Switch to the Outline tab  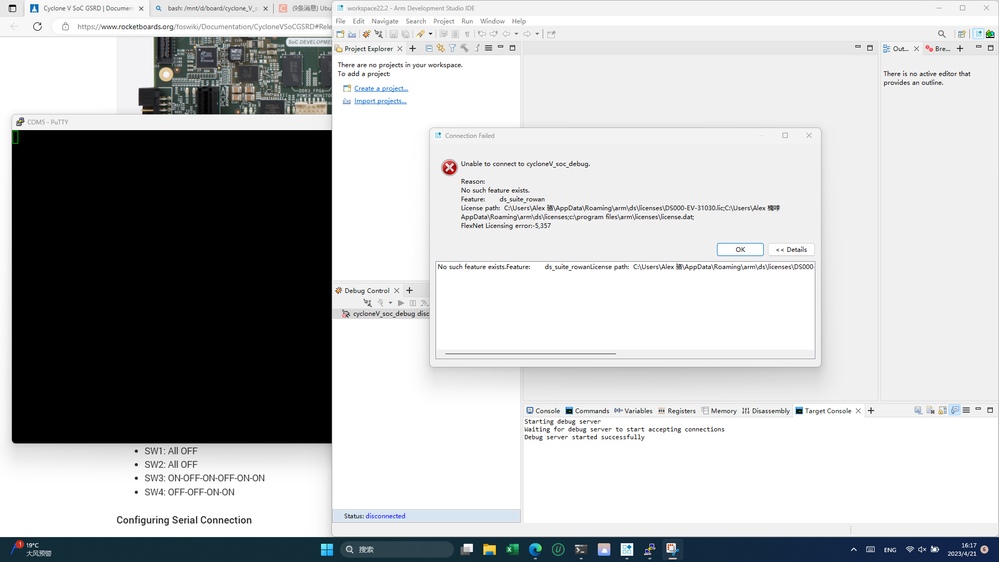tap(900, 48)
